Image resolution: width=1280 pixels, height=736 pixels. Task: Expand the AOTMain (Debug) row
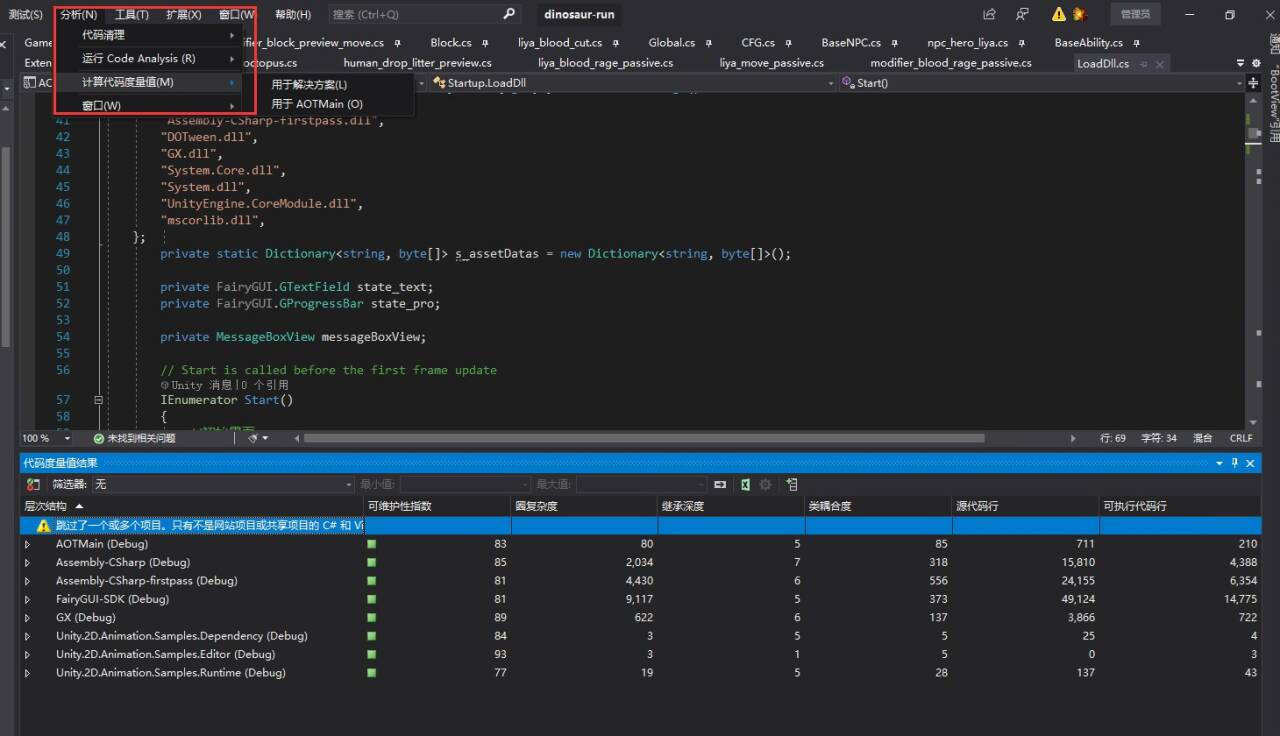click(x=28, y=544)
